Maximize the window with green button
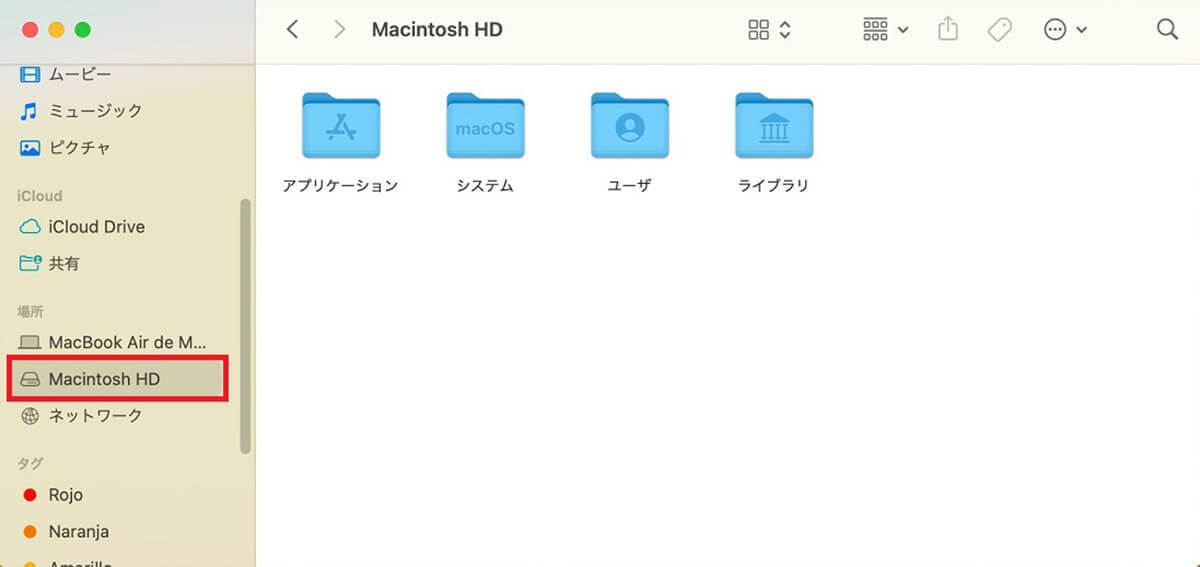1200x567 pixels. tap(83, 30)
